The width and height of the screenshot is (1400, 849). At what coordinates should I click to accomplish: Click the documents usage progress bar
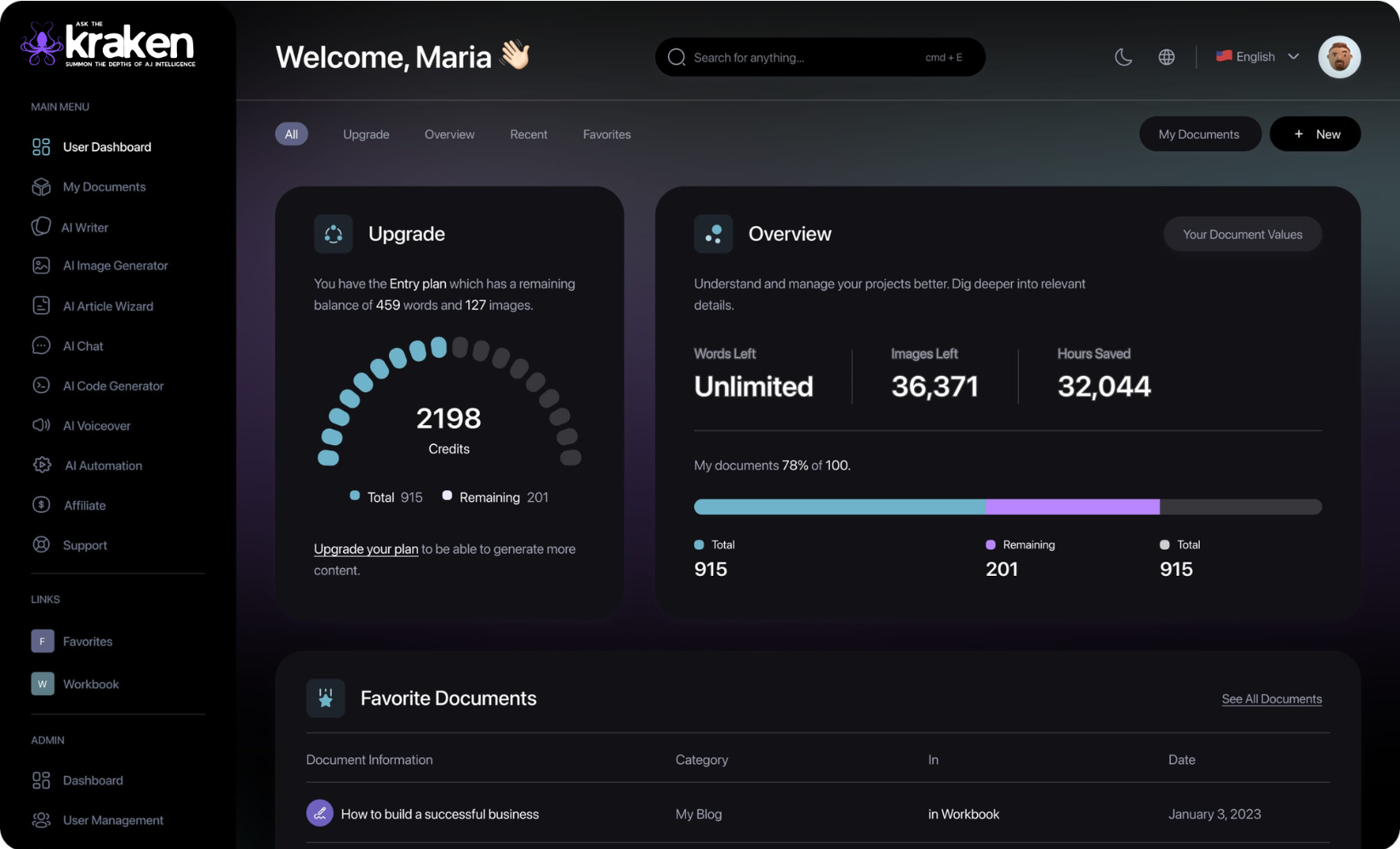click(x=1007, y=507)
